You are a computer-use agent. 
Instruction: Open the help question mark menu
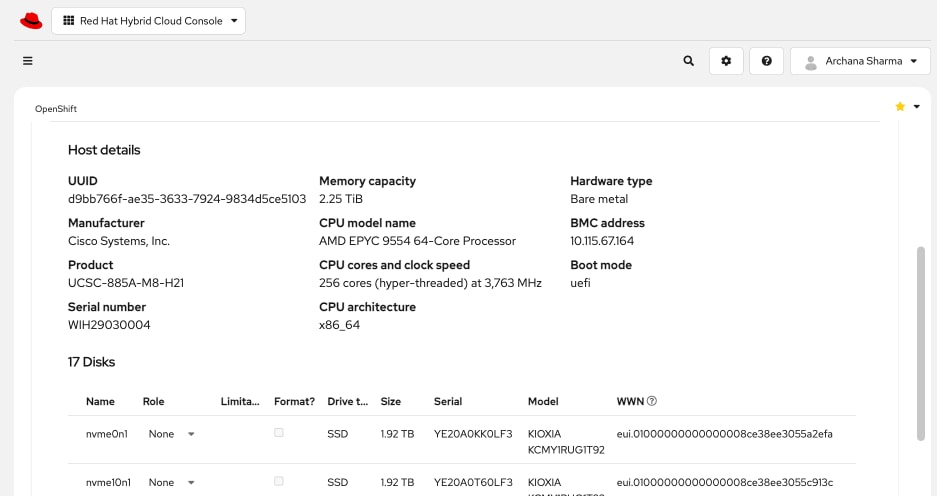point(767,61)
